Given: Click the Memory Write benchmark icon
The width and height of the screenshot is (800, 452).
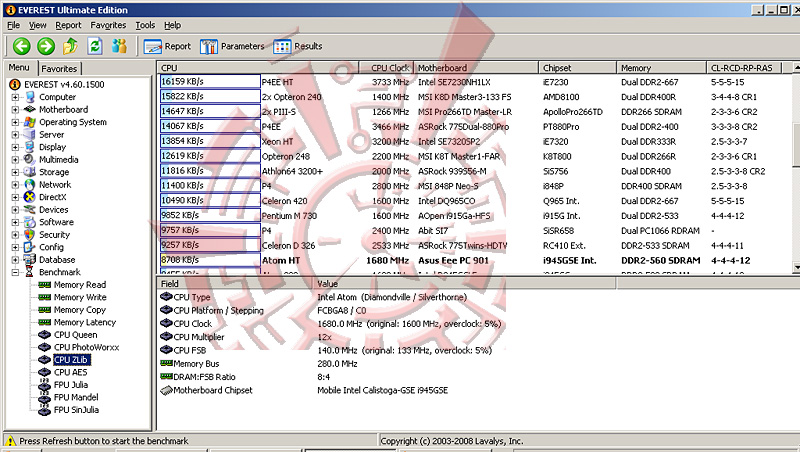Looking at the screenshot, I should [44, 297].
